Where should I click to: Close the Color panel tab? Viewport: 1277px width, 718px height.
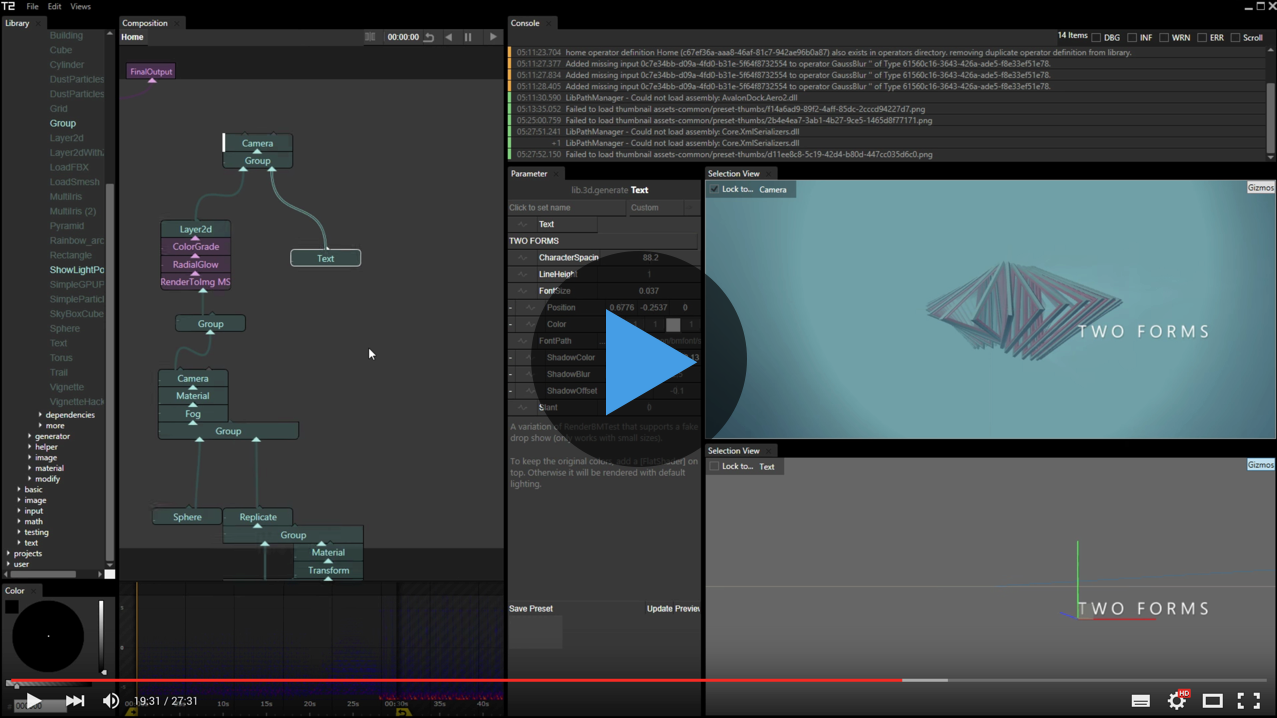[x=33, y=591]
